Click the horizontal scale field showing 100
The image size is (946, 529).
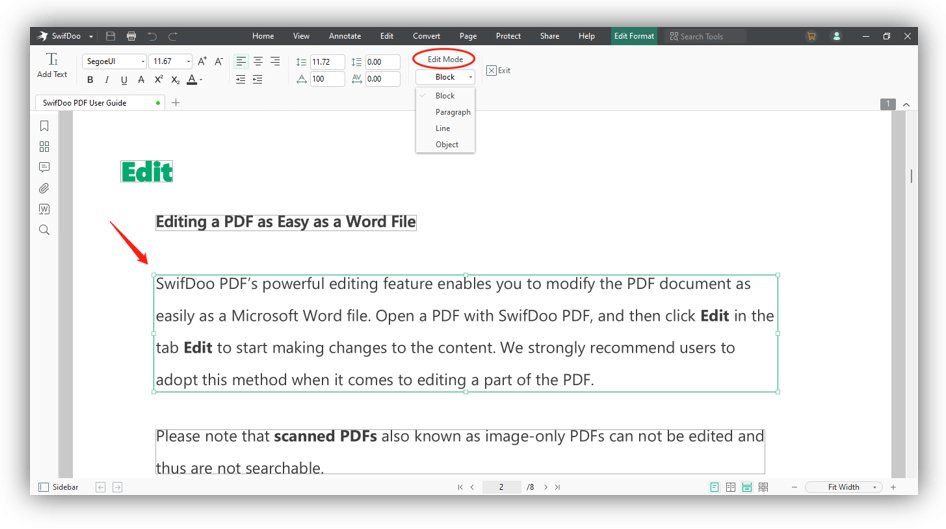click(x=327, y=79)
